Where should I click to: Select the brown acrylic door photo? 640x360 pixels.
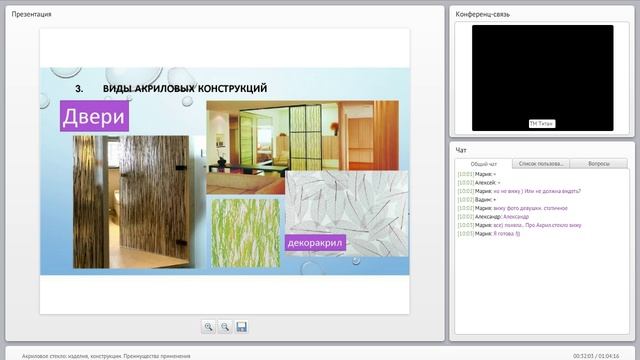pyautogui.click(x=131, y=202)
